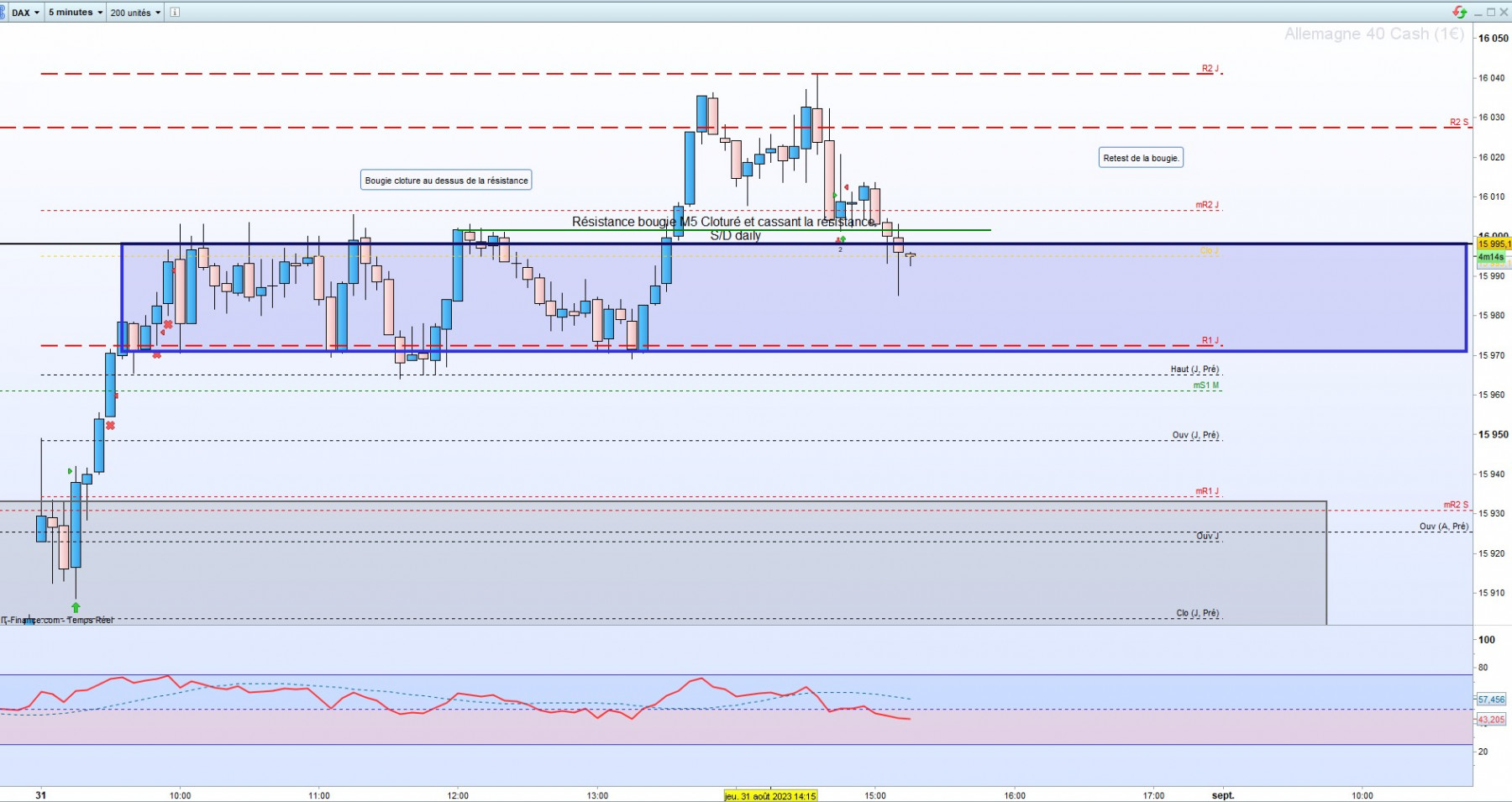
Task: Select the green triangle marker near 15 940
Action: coord(71,471)
